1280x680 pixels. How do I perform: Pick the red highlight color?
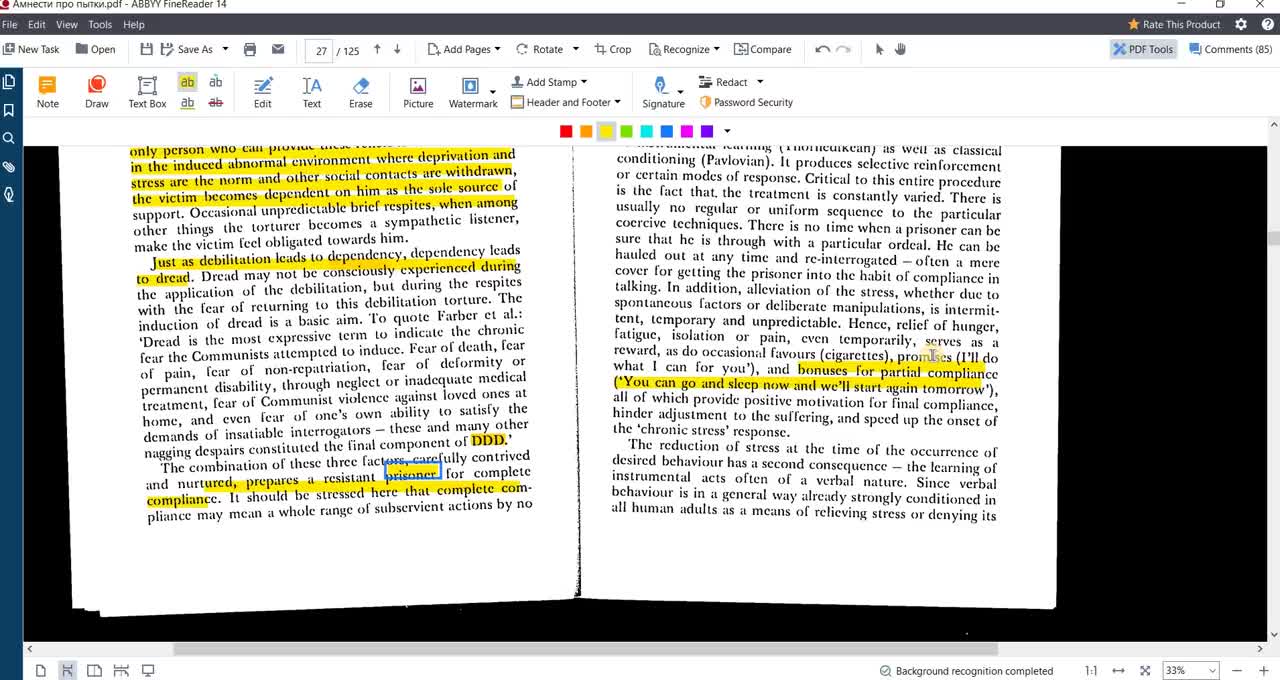pos(566,131)
